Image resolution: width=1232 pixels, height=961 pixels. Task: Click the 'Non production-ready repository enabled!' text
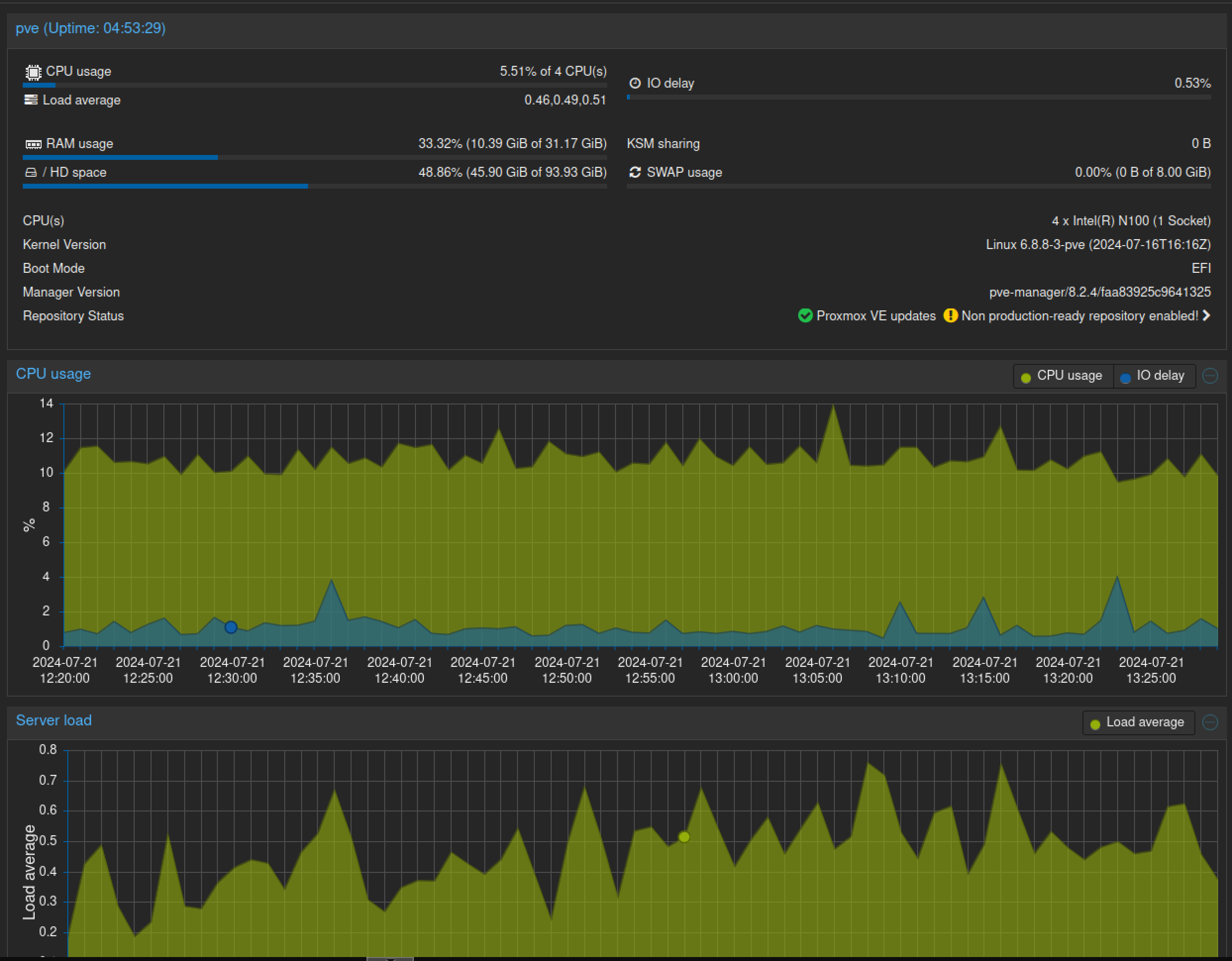pos(1079,316)
